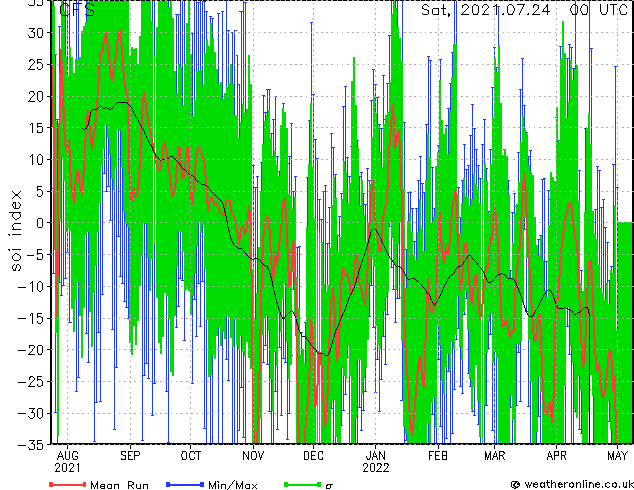Click the Sat, 2021.07.24 date header
Screen dimensions: 634x490
click(x=487, y=10)
